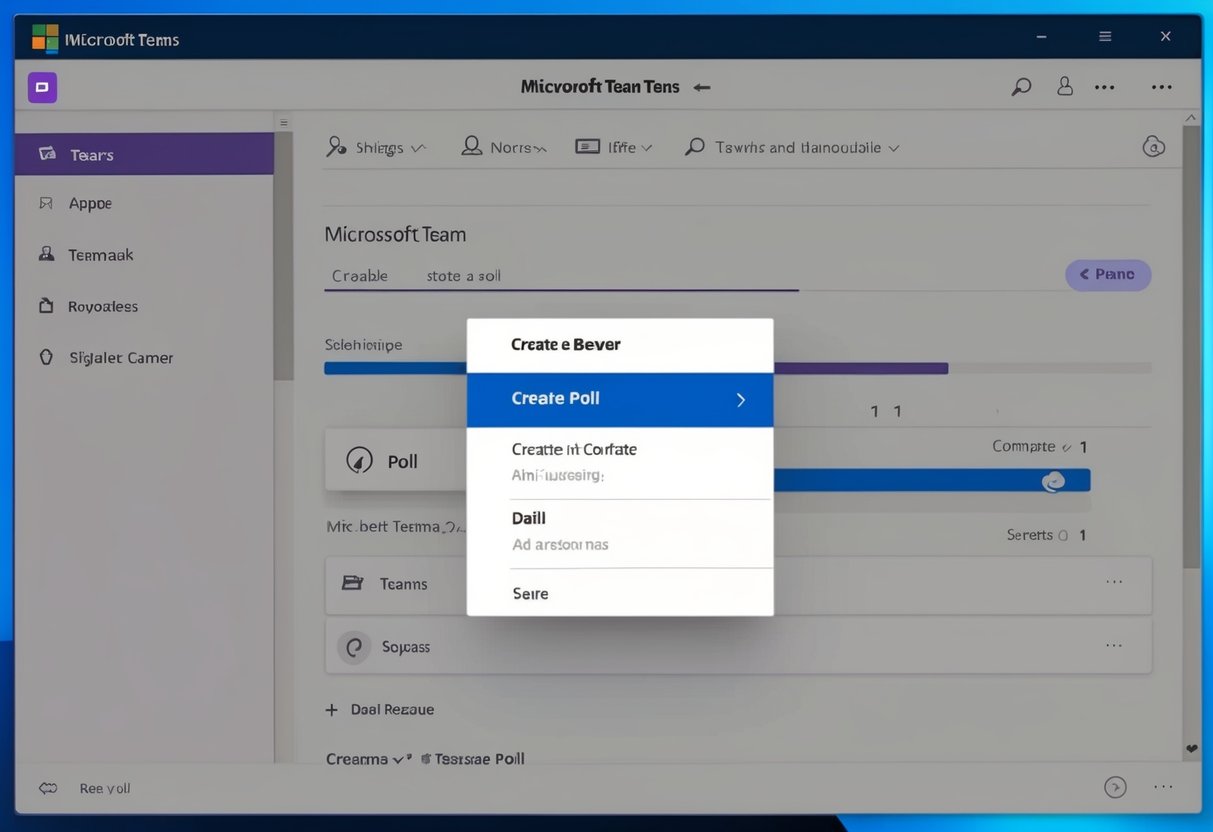Click the Teams folder icon in the list row
The height and width of the screenshot is (832, 1213).
coord(352,583)
